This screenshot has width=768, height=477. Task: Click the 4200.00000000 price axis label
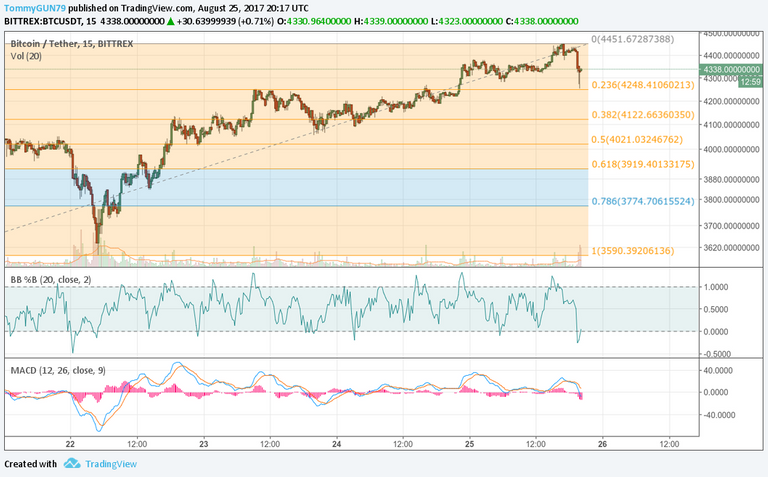click(731, 101)
